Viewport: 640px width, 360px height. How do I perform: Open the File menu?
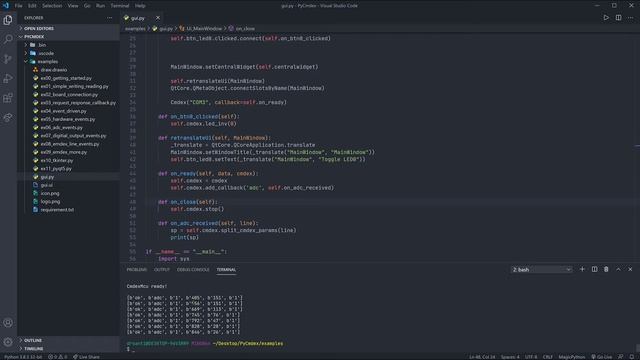[18, 6]
